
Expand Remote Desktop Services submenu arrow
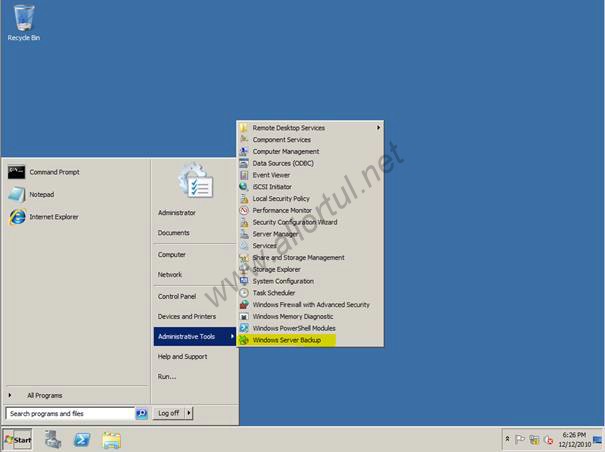point(379,127)
